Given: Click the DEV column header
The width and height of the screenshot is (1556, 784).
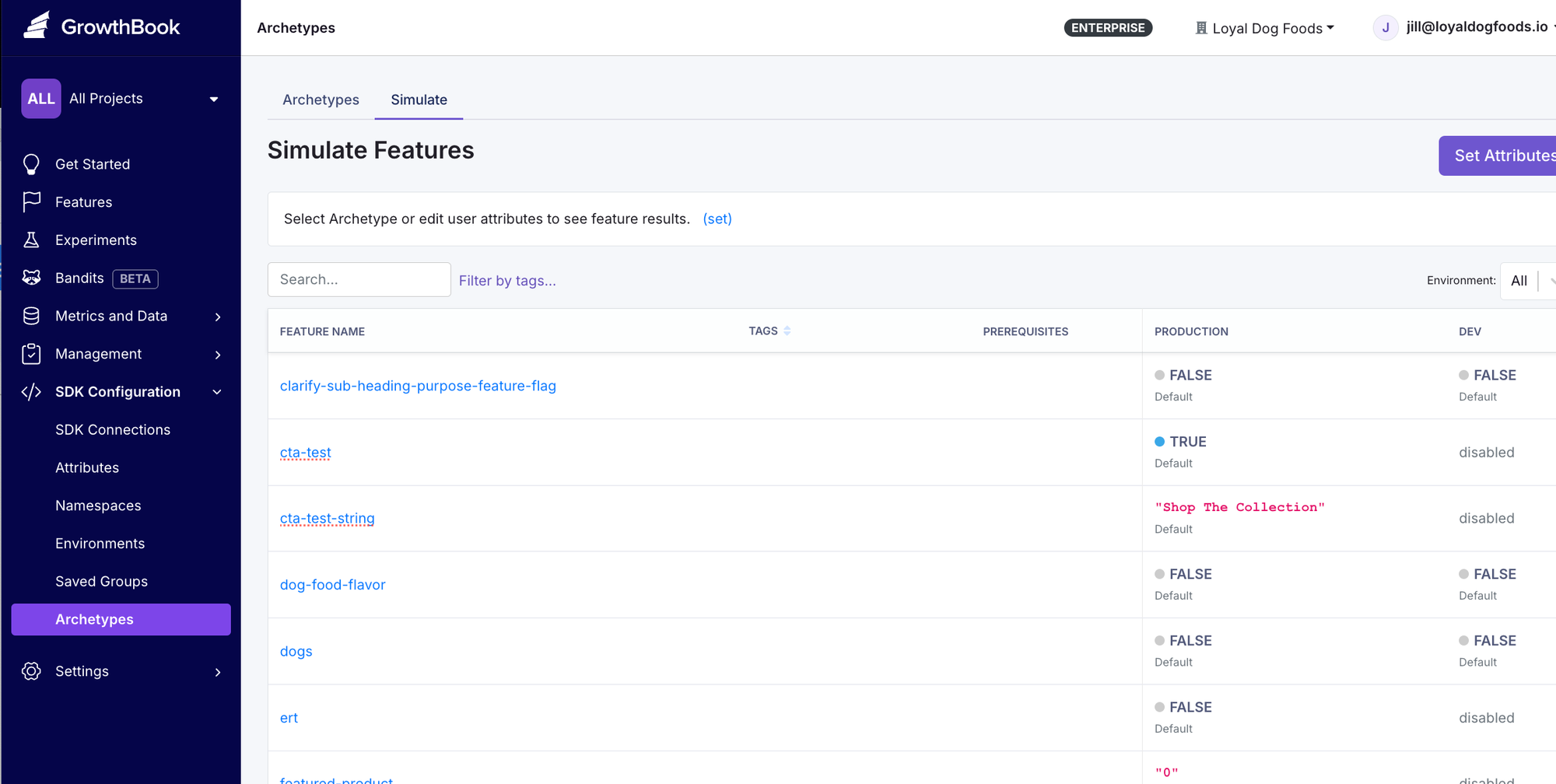Looking at the screenshot, I should tap(1470, 331).
